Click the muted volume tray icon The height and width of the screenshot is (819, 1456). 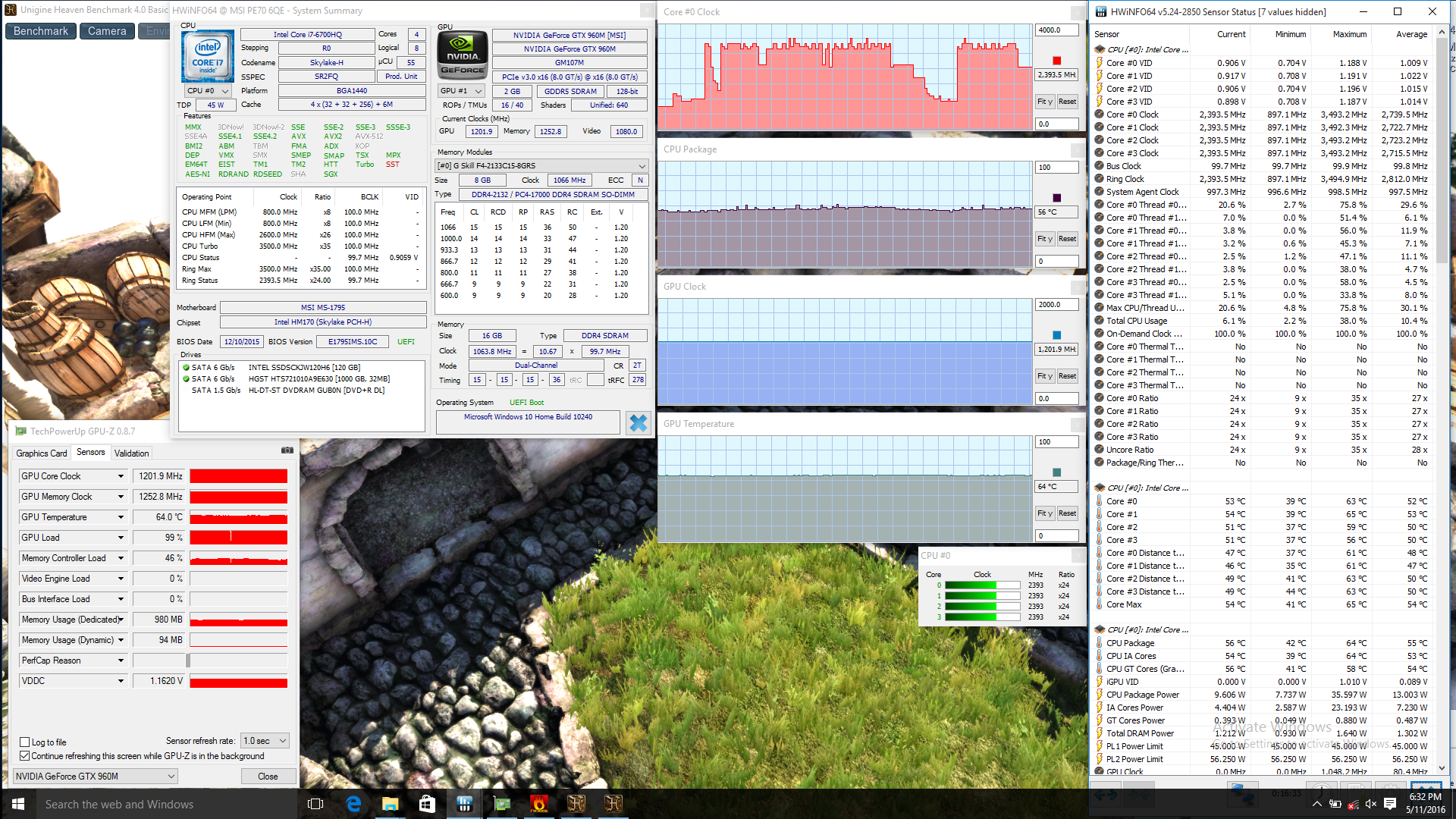[1370, 804]
